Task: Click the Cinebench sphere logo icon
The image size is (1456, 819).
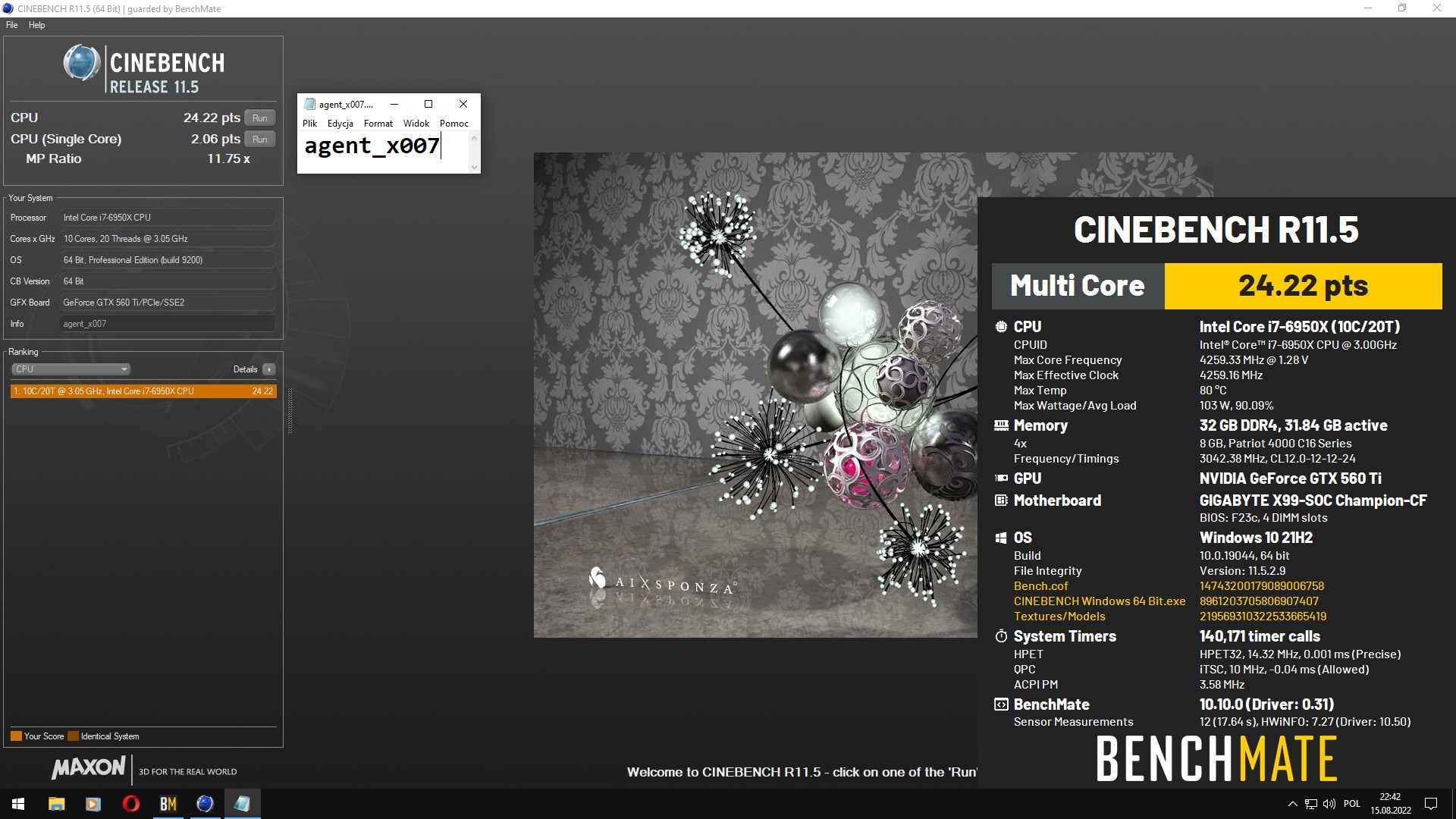Action: (82, 63)
